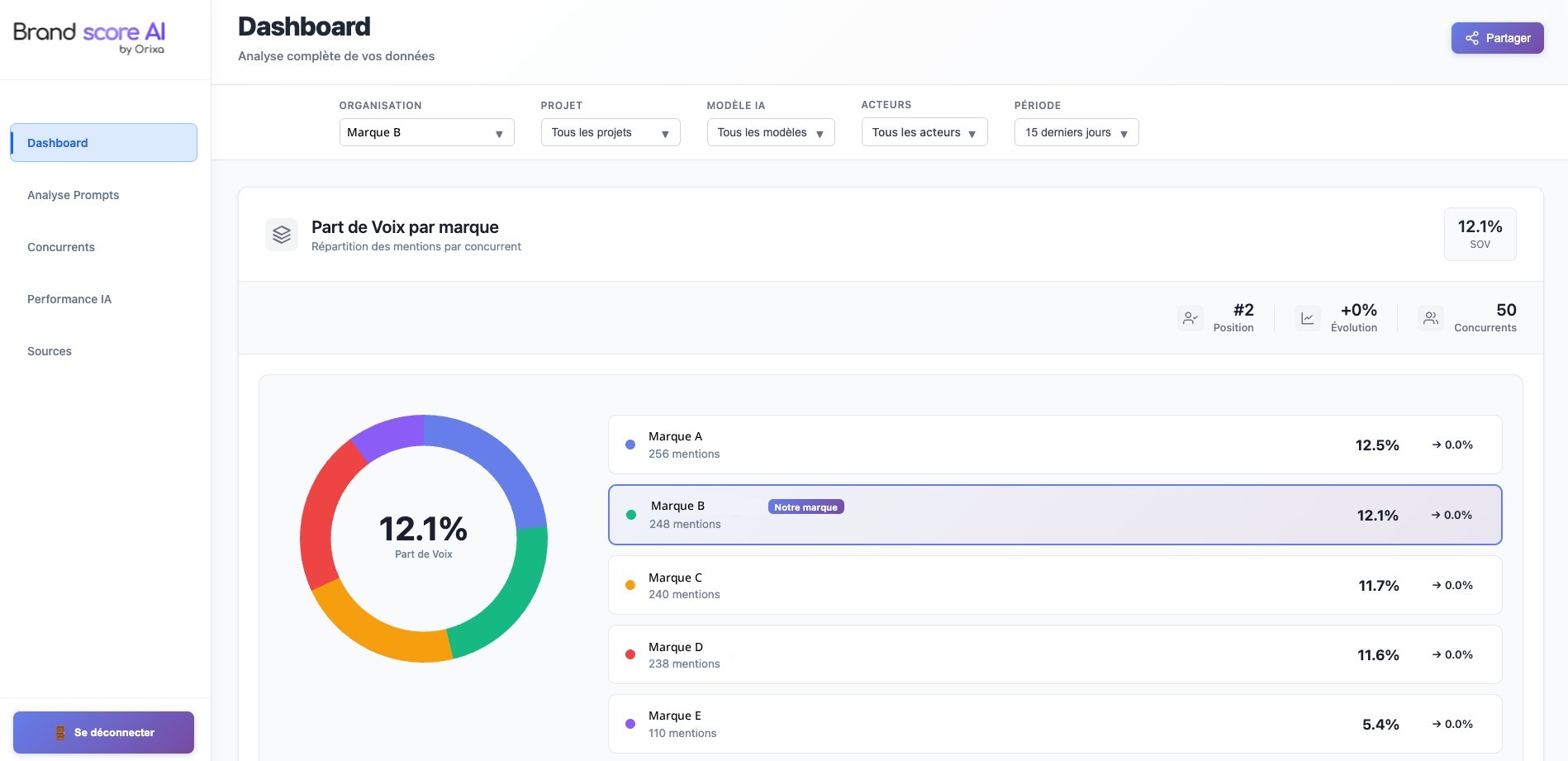Viewport: 1568px width, 761px height.
Task: Click the '+0%' Évolution value
Action: pyautogui.click(x=1358, y=310)
